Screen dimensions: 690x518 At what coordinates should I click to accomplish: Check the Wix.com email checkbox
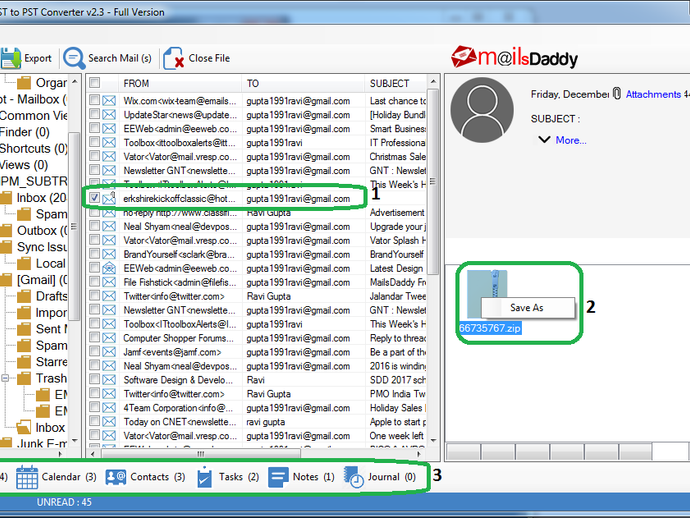[x=94, y=100]
